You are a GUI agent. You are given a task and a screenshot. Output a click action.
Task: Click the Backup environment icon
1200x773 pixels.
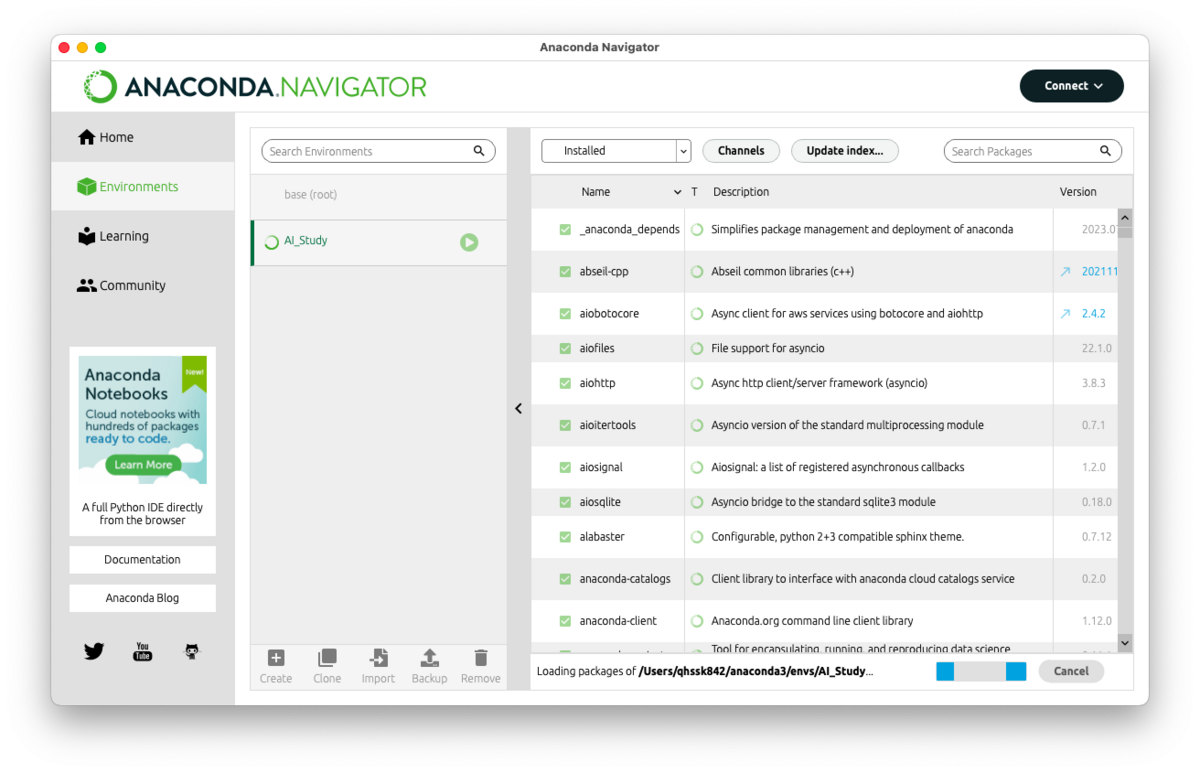429,658
